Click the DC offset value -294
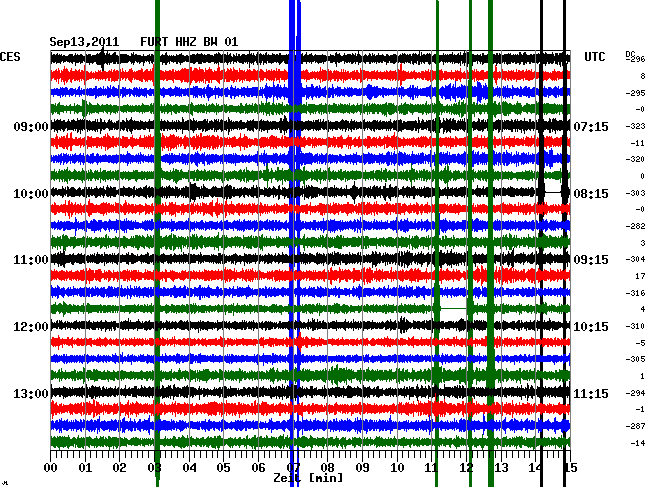Image resolution: width=650 pixels, height=494 pixels. coord(635,393)
